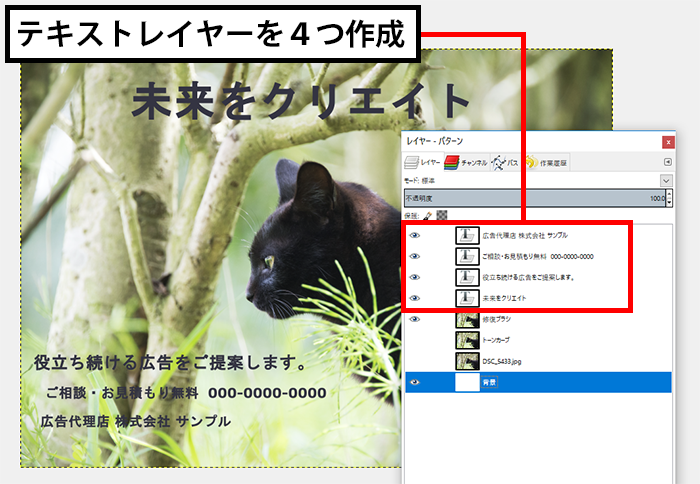Decrease opacity with the spinner down arrow
Viewport: 700px width, 484px height.
pyautogui.click(x=669, y=202)
